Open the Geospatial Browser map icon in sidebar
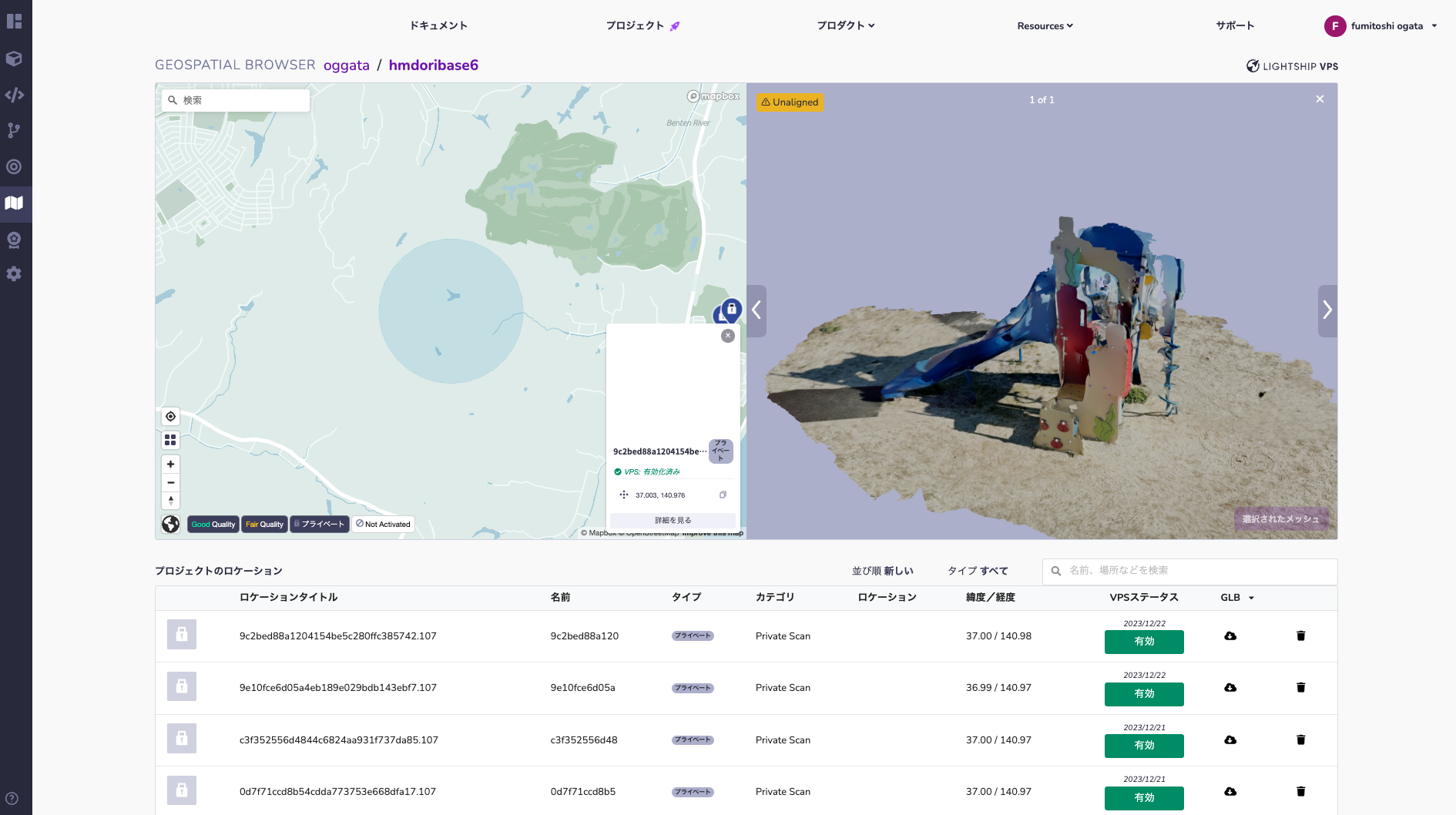 coord(14,203)
